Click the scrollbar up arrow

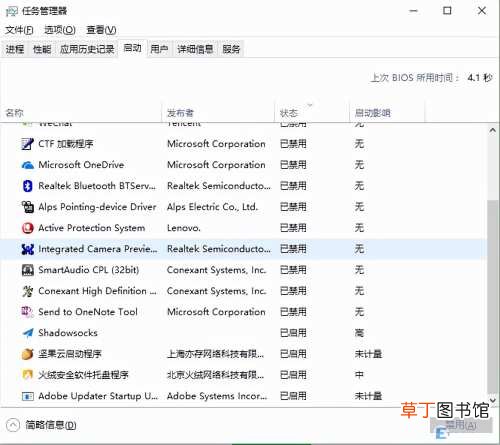[493, 130]
